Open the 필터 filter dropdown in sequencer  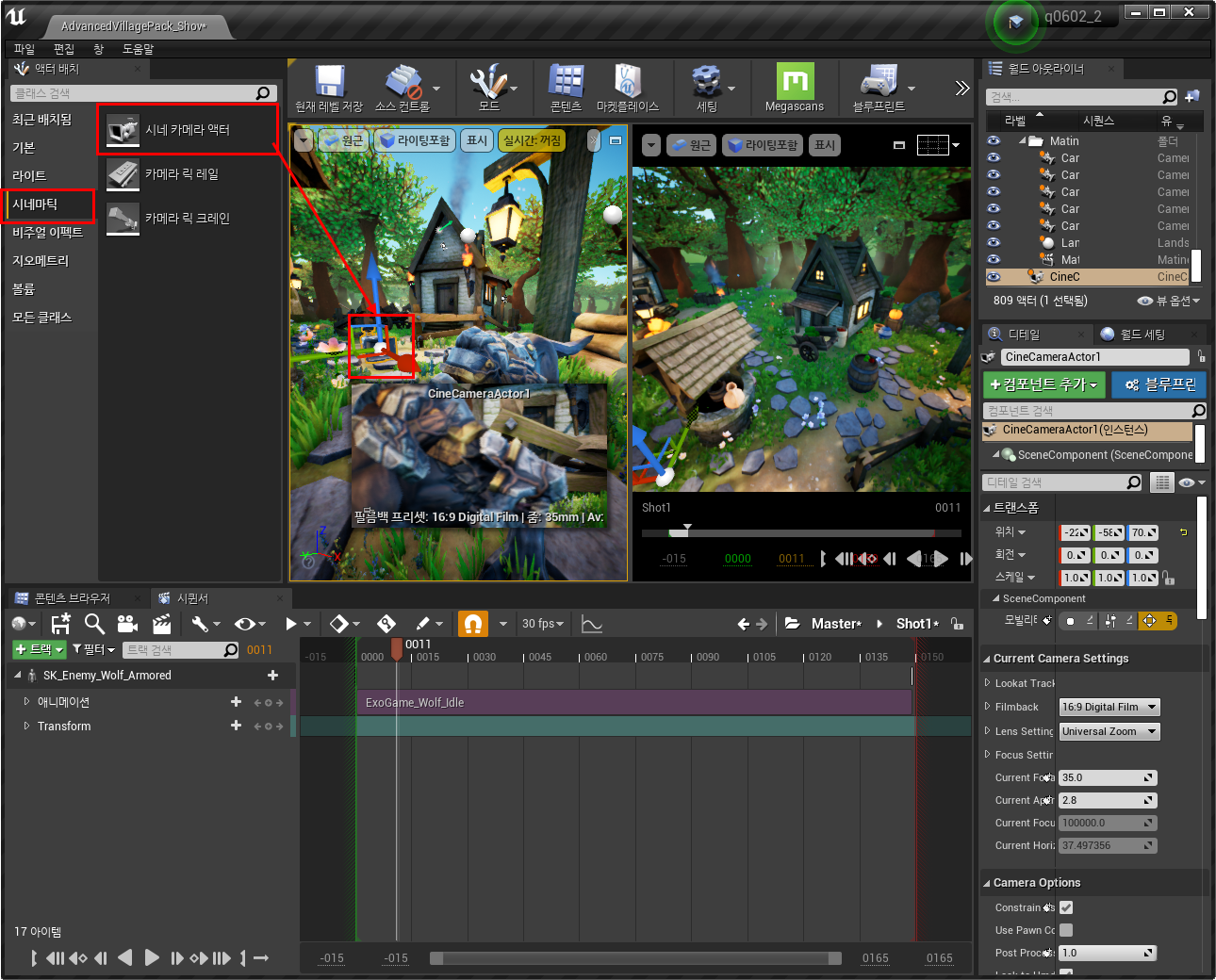(x=93, y=649)
